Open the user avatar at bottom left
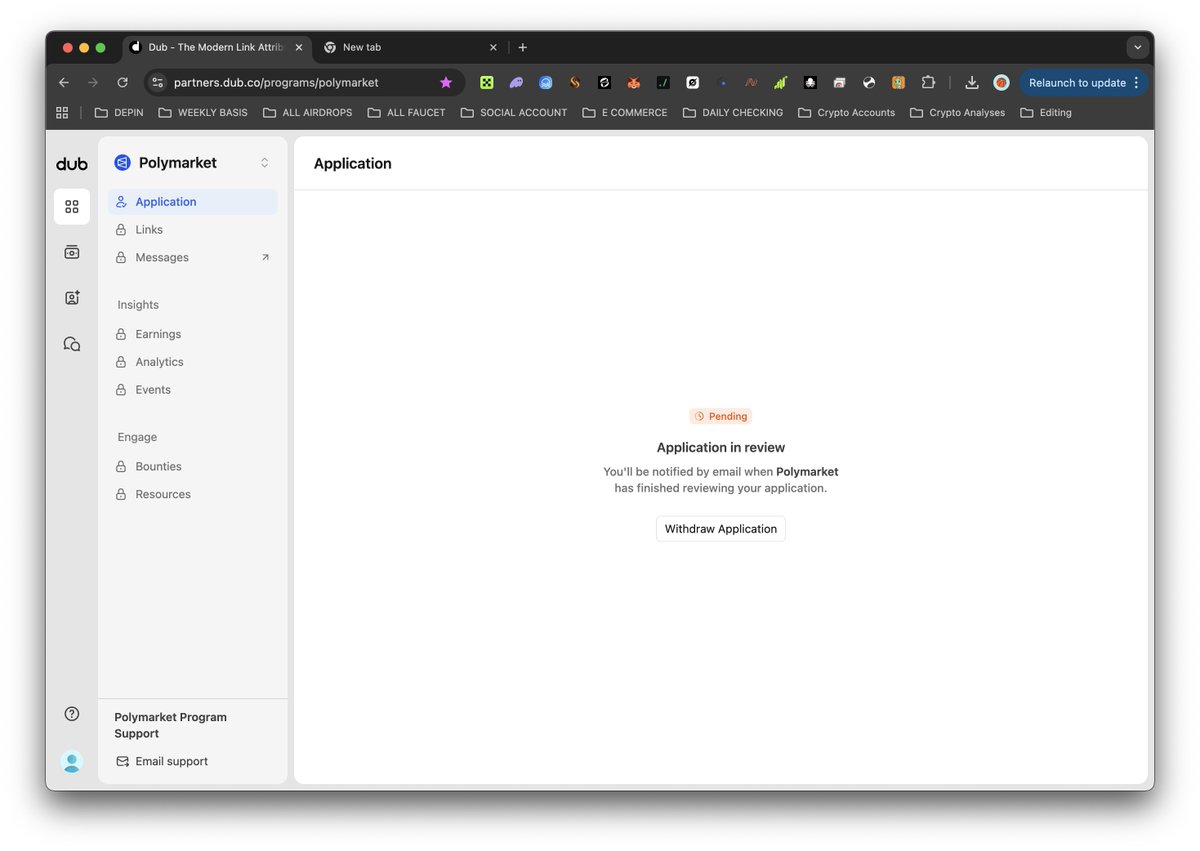The image size is (1200, 851). 72,762
